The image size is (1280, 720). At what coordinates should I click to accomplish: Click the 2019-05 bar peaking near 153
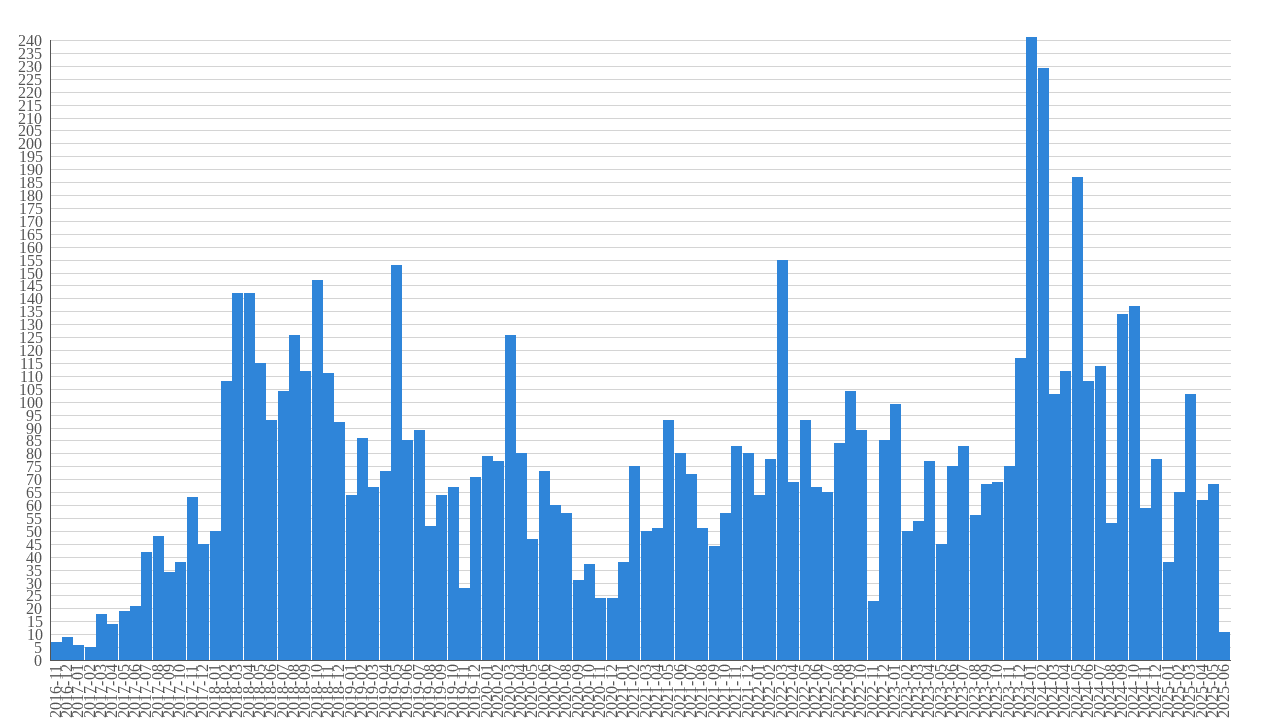[396, 463]
